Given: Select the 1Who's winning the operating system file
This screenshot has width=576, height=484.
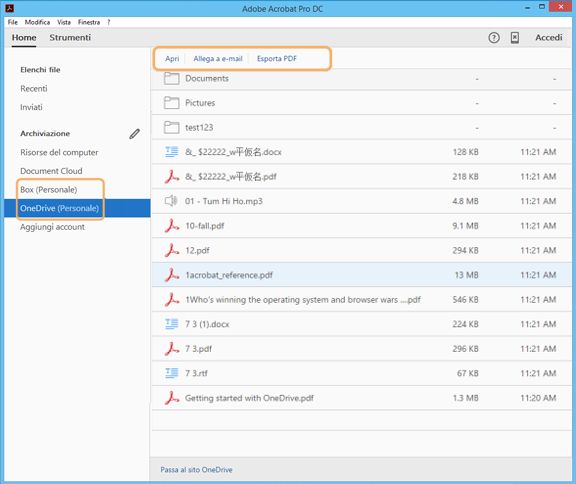Looking at the screenshot, I should pos(303,300).
